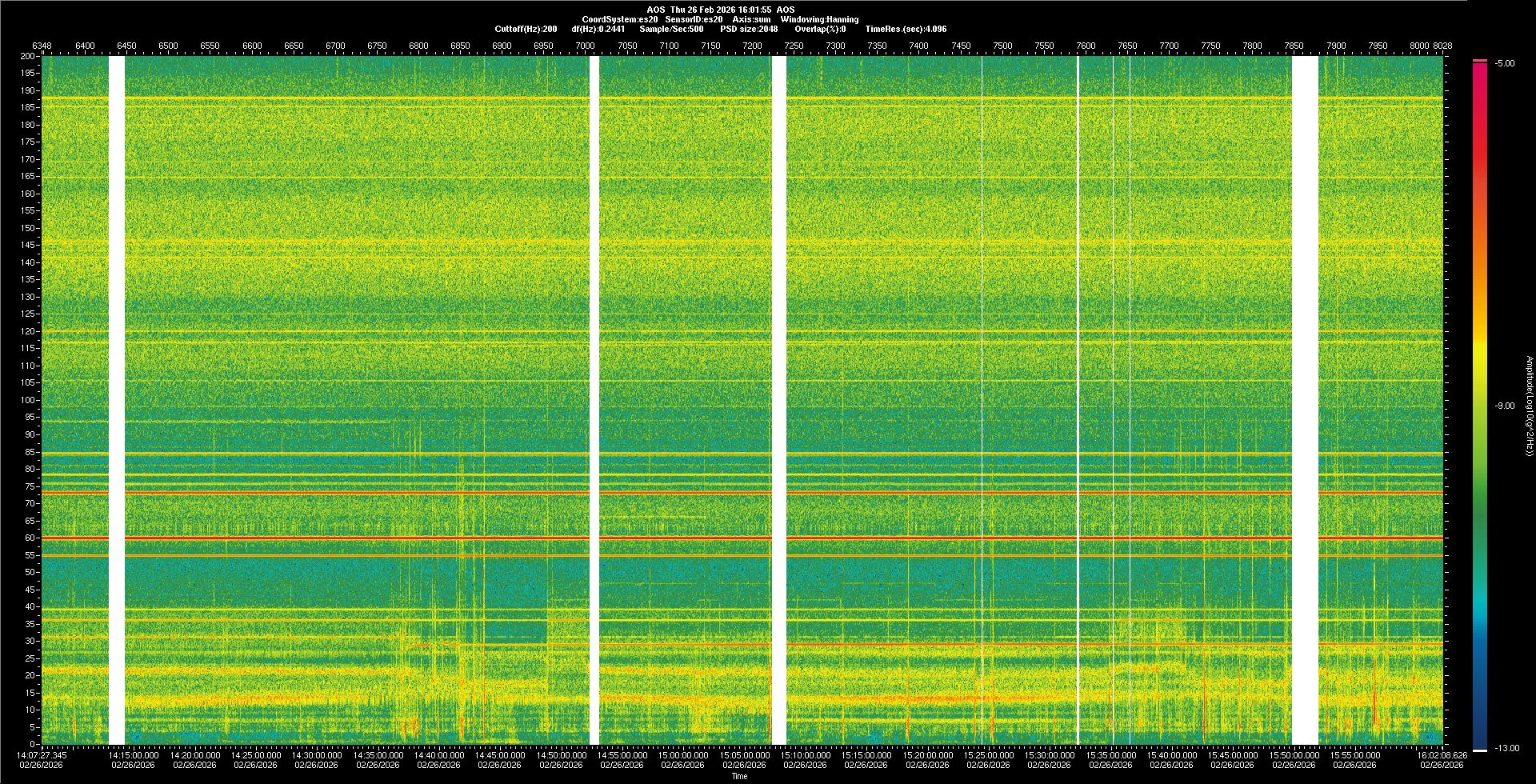Select the 14:15:00.000 time axis label

click(x=134, y=755)
